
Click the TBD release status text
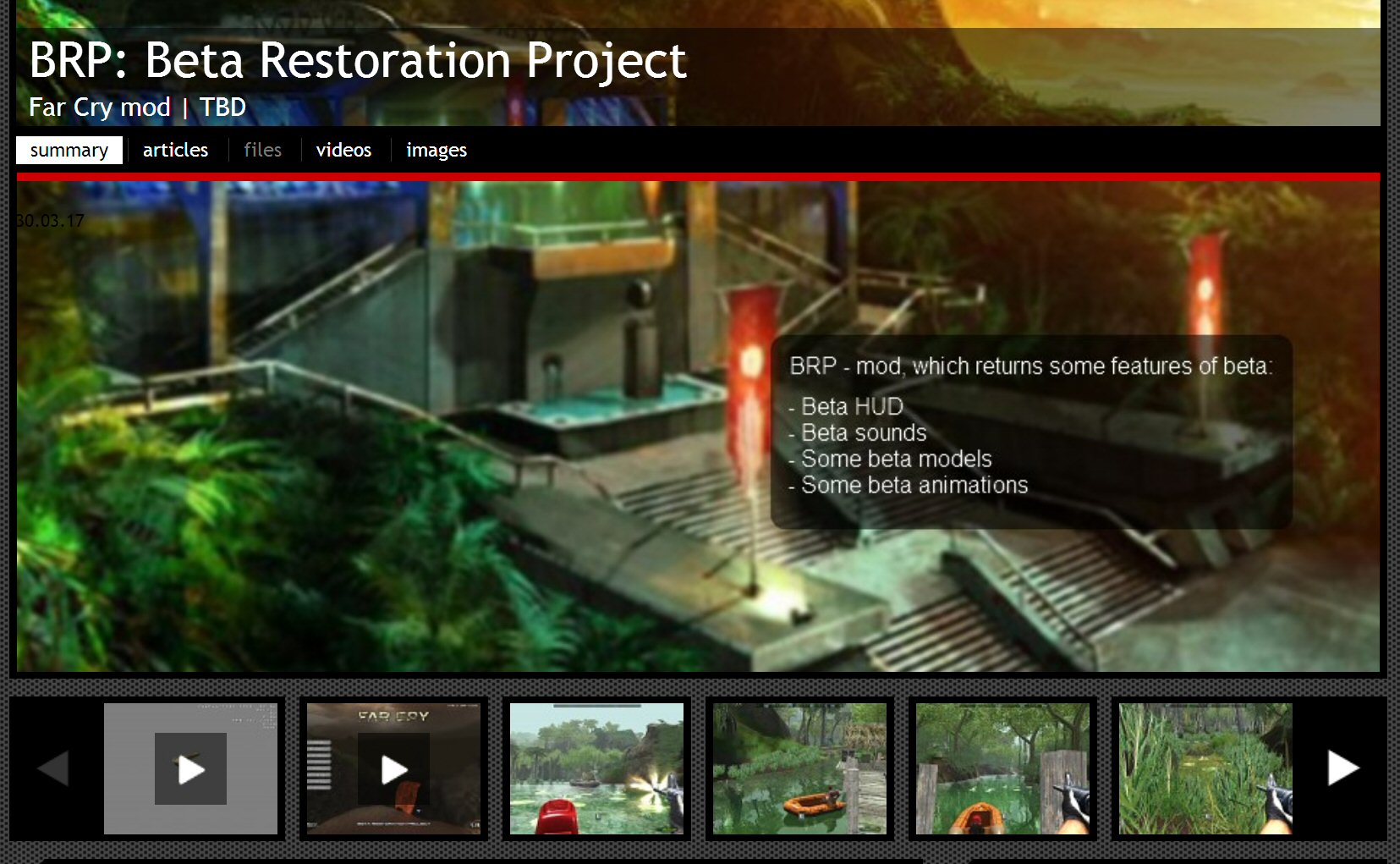(x=222, y=107)
